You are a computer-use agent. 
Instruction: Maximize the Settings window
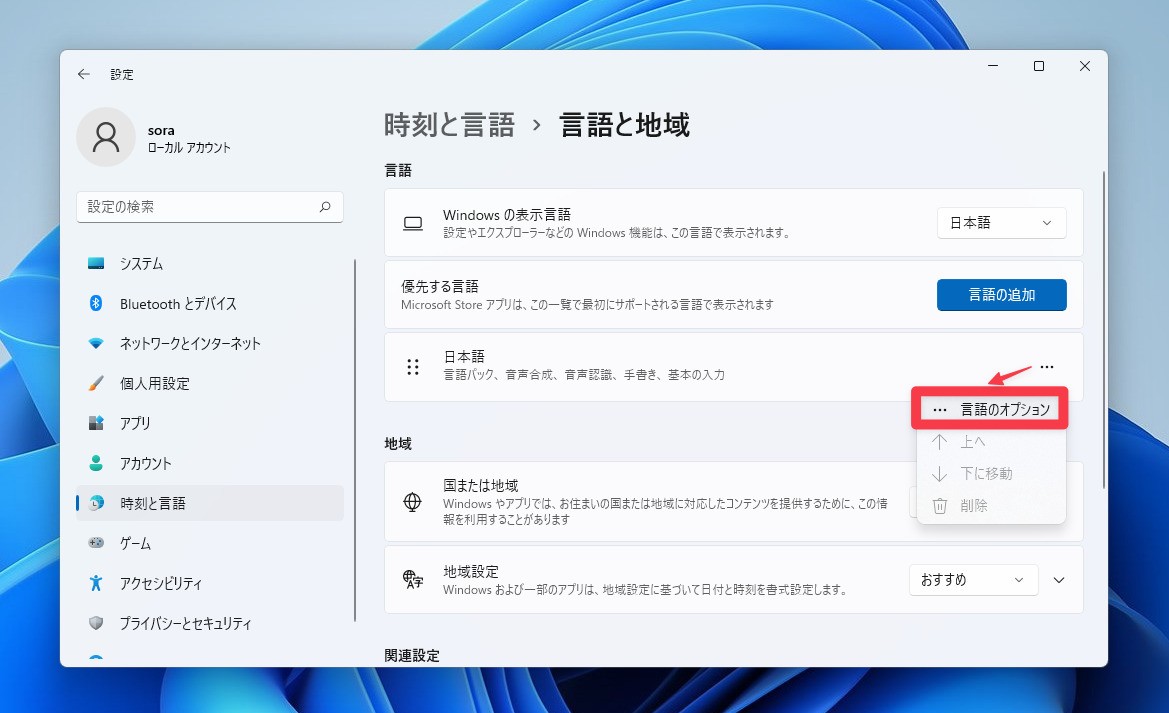click(1039, 66)
